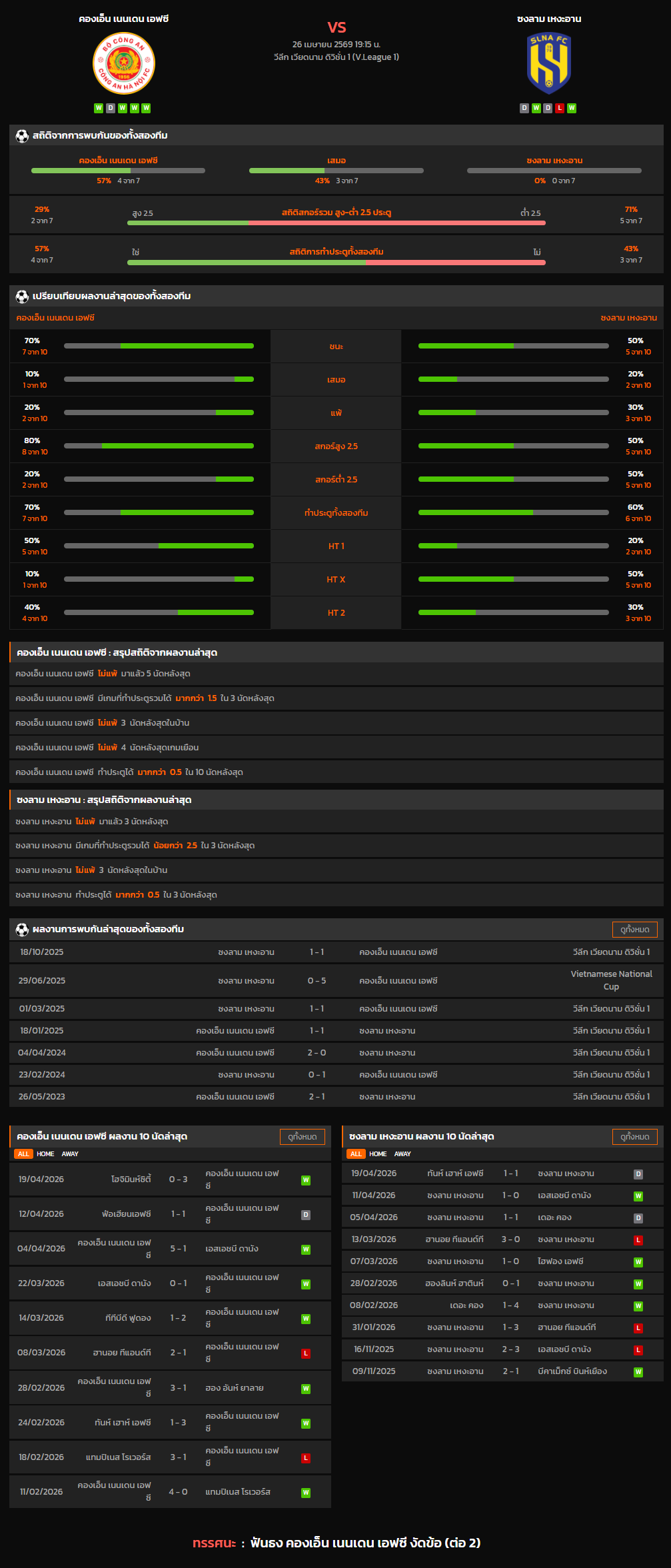Click soccer ball icon beside head-to-head stats header
671x1568 pixels.
click(x=22, y=136)
